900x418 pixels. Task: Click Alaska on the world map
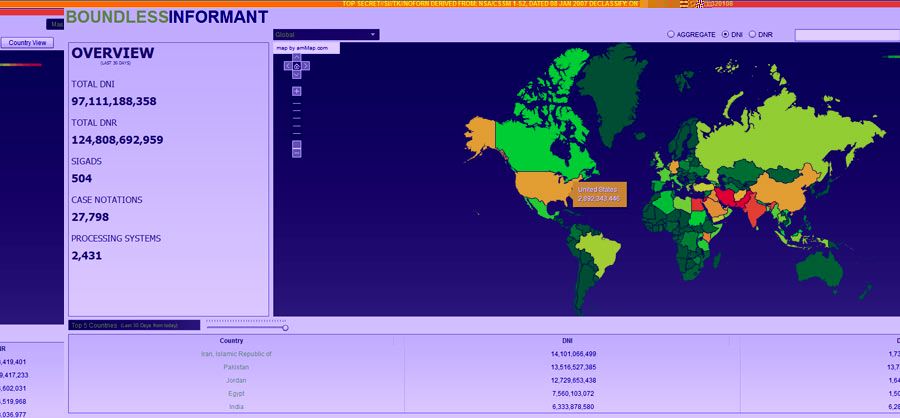pos(481,136)
